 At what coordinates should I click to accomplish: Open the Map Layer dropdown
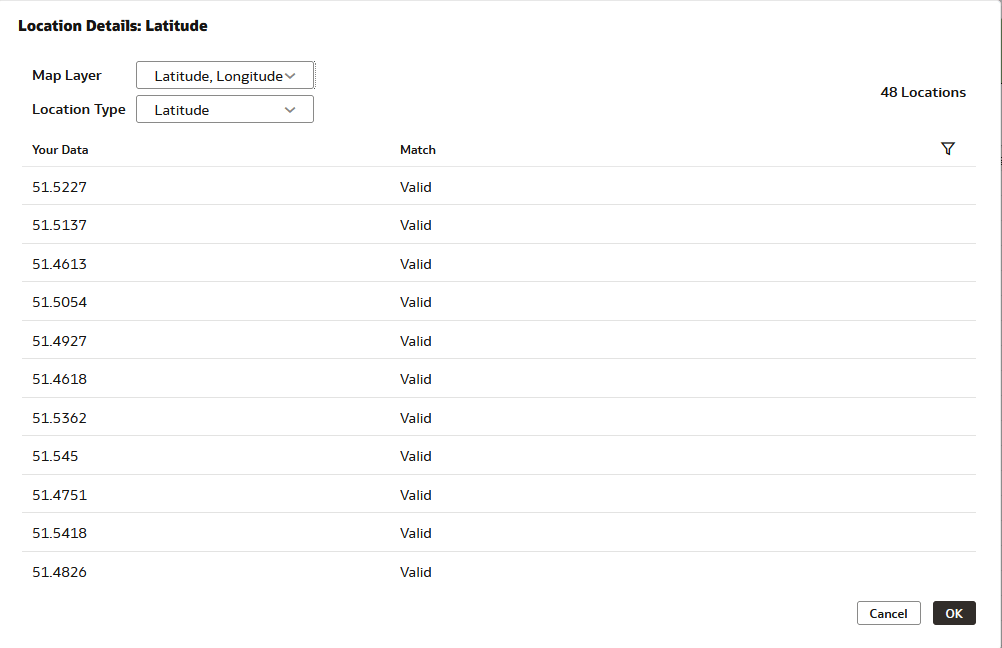[x=225, y=76]
